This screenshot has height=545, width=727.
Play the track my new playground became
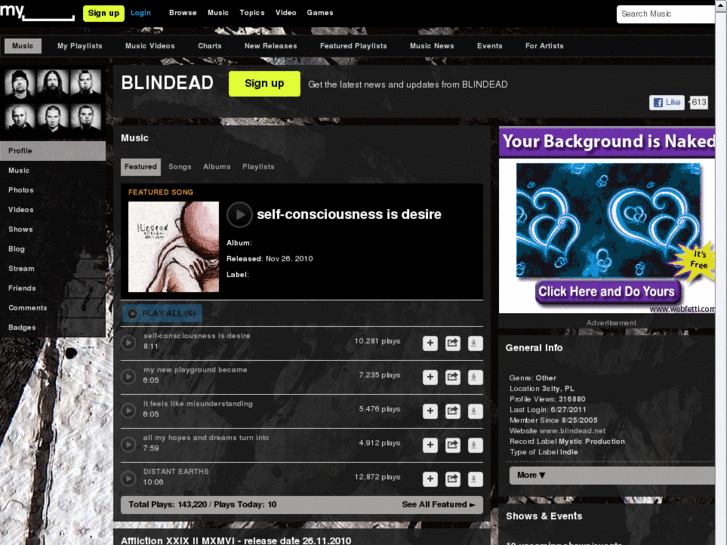pyautogui.click(x=128, y=377)
